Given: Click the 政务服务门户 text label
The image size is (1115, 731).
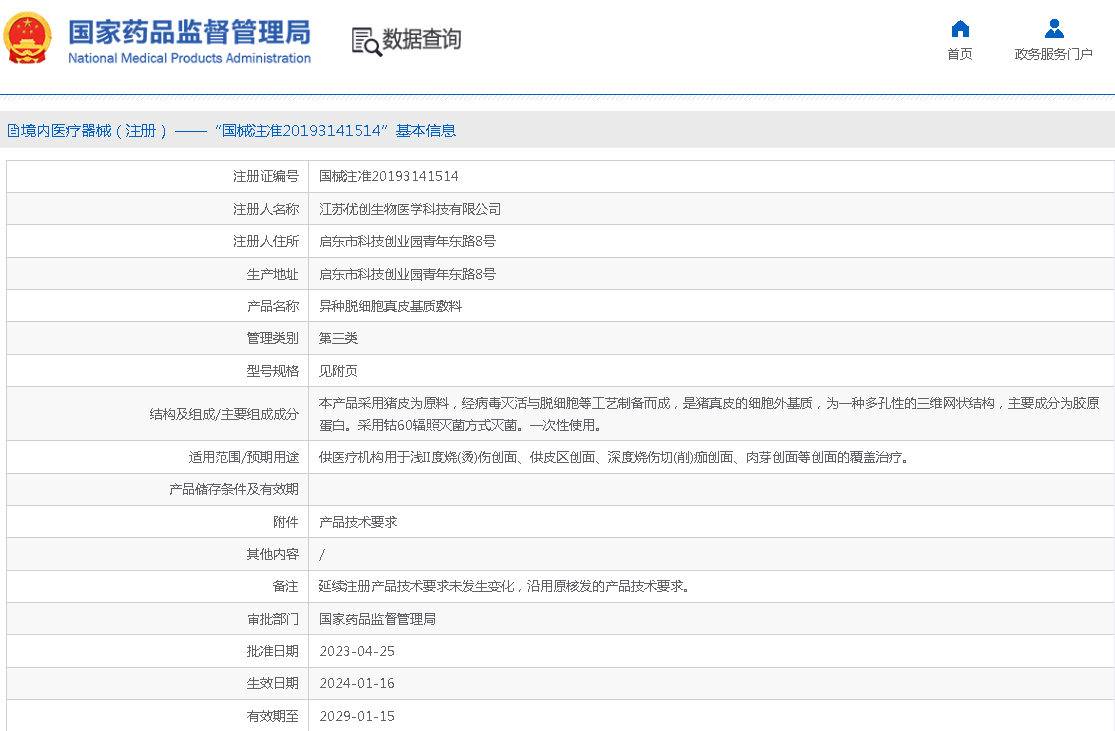Looking at the screenshot, I should tap(1054, 54).
